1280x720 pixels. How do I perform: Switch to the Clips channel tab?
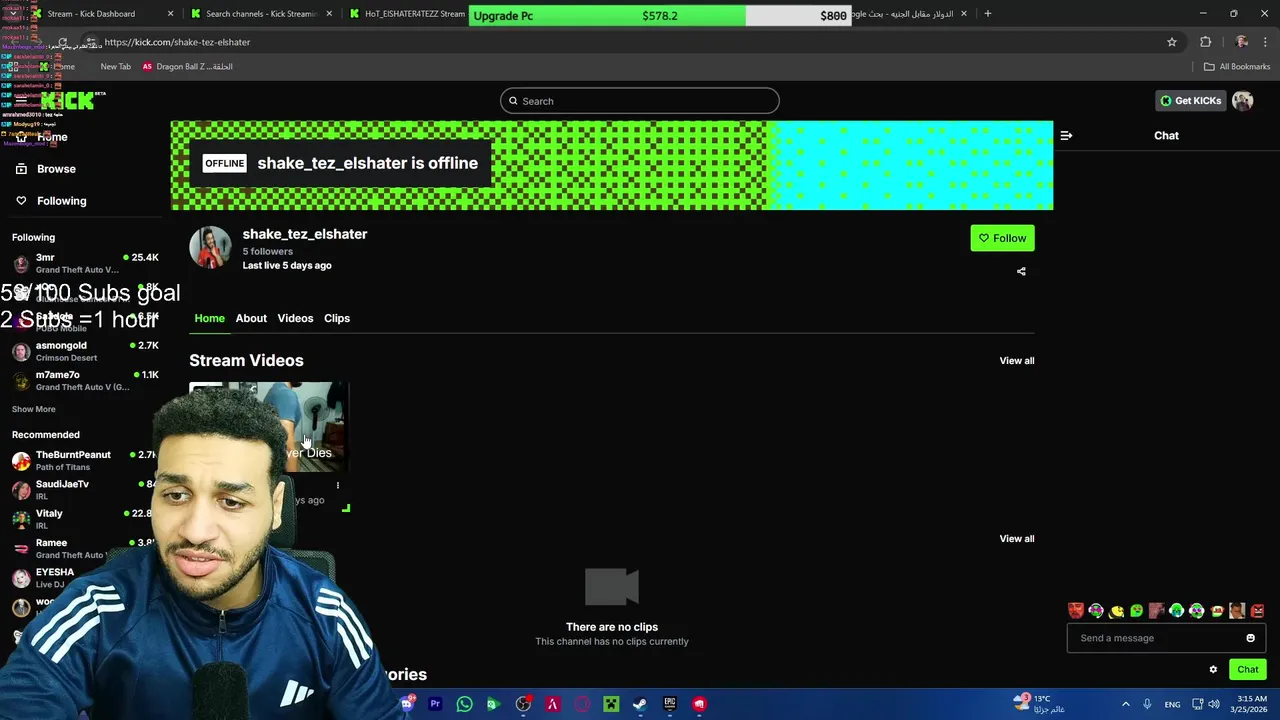(x=337, y=318)
